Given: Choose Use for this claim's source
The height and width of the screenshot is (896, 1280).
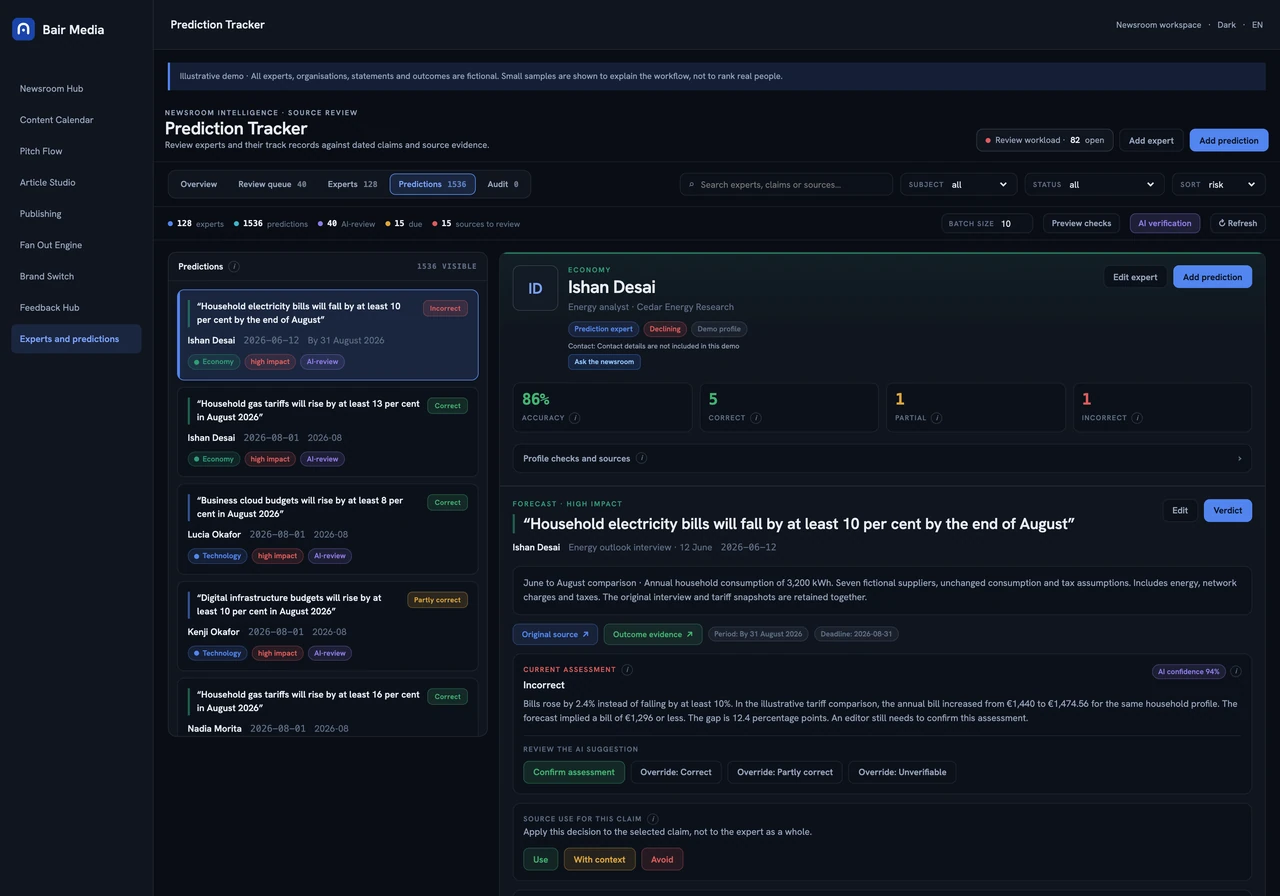Looking at the screenshot, I should 541,860.
